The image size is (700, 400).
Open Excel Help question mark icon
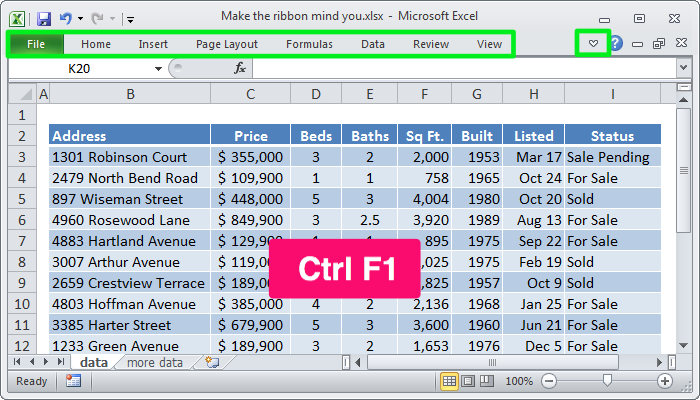click(616, 44)
